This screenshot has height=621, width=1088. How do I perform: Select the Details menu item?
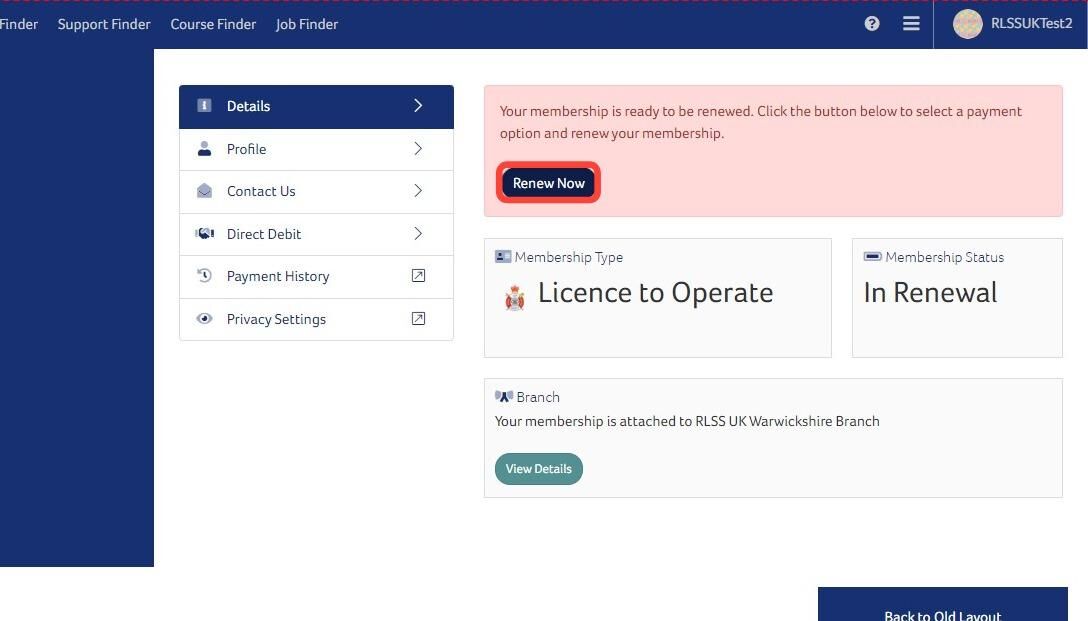pyautogui.click(x=316, y=106)
